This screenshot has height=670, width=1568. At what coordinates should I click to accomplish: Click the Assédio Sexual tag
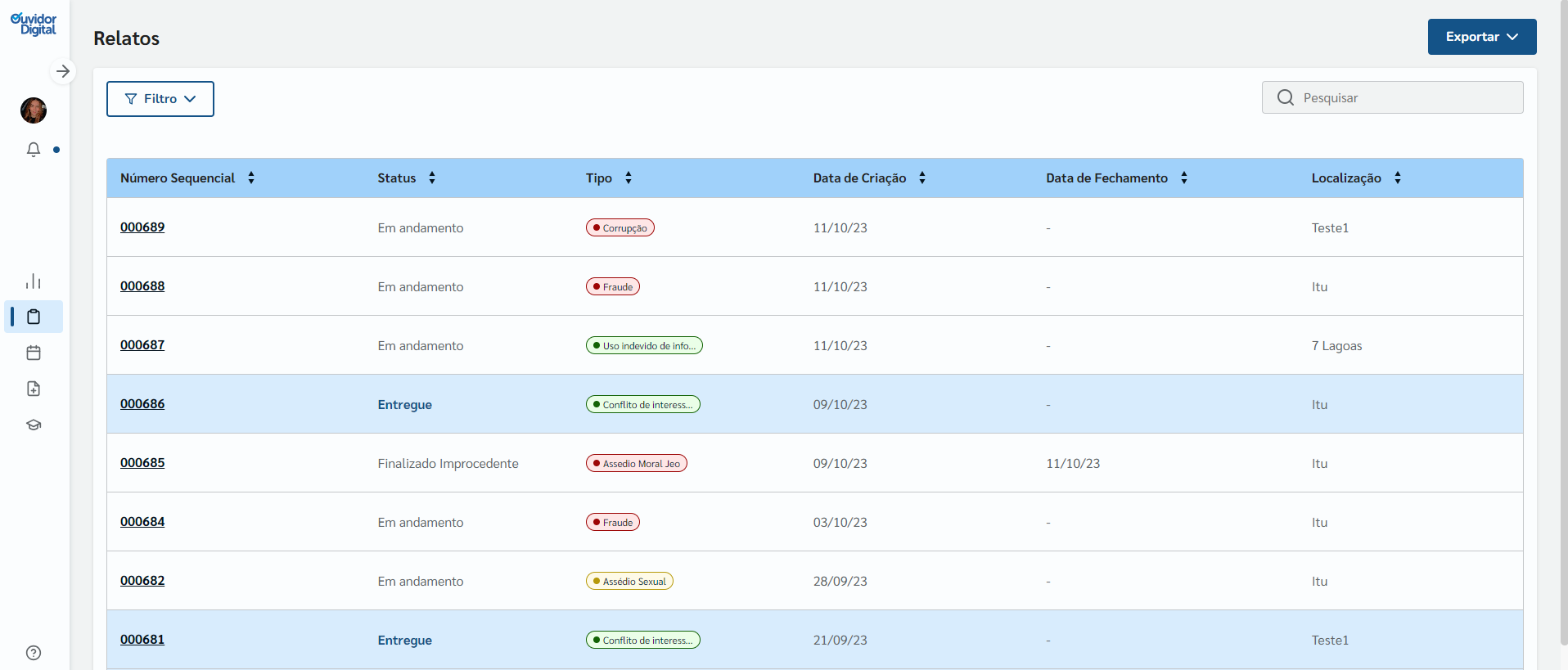click(629, 582)
